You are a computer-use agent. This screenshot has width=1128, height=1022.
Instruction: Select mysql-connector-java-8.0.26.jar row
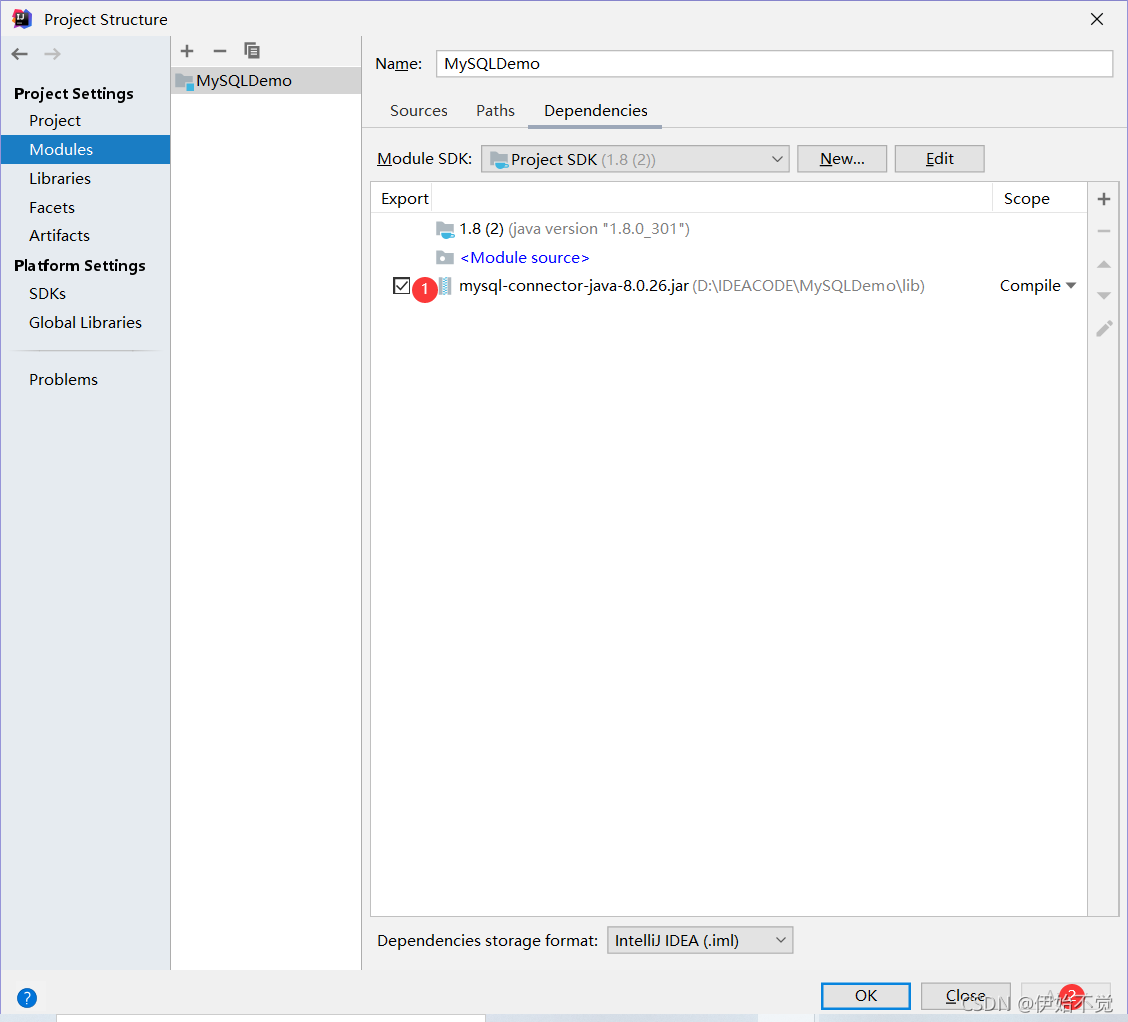(729, 286)
